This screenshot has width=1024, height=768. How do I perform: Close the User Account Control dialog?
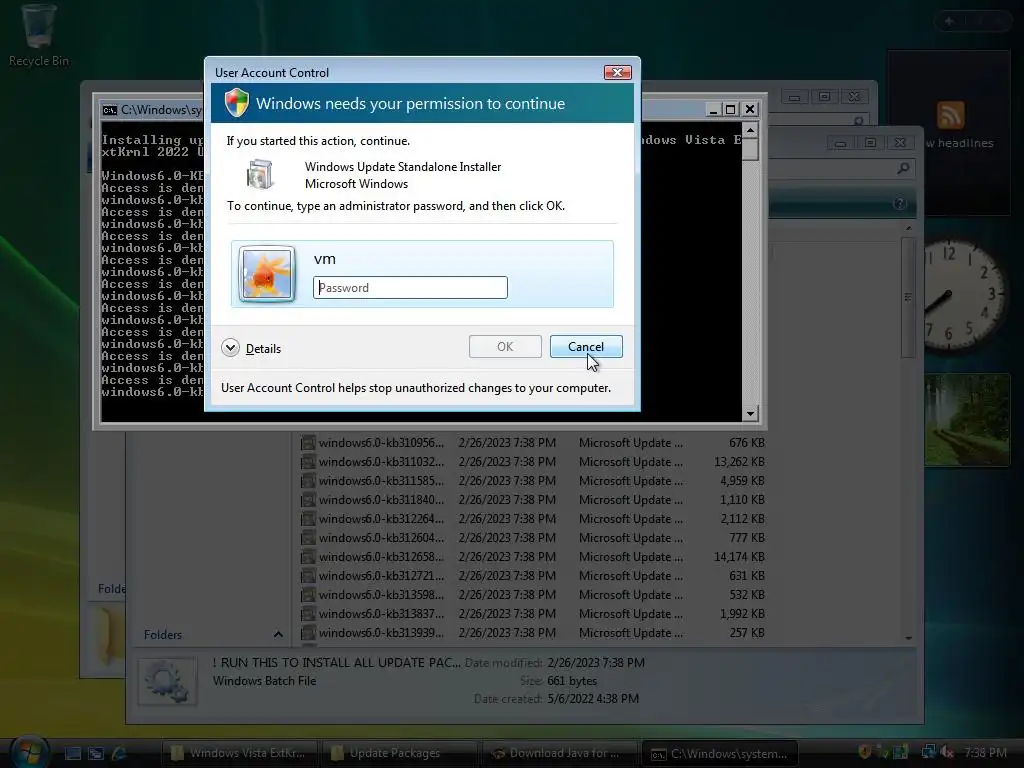(x=617, y=72)
